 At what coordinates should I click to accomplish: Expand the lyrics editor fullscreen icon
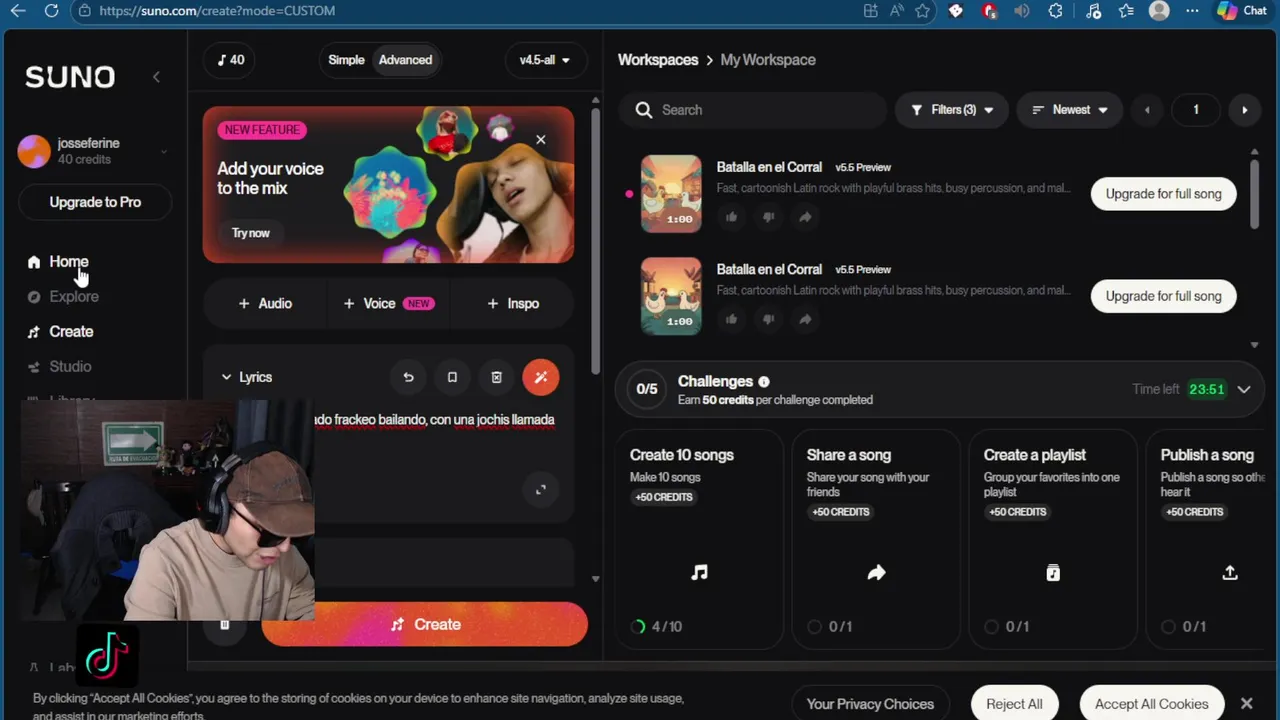pos(541,489)
